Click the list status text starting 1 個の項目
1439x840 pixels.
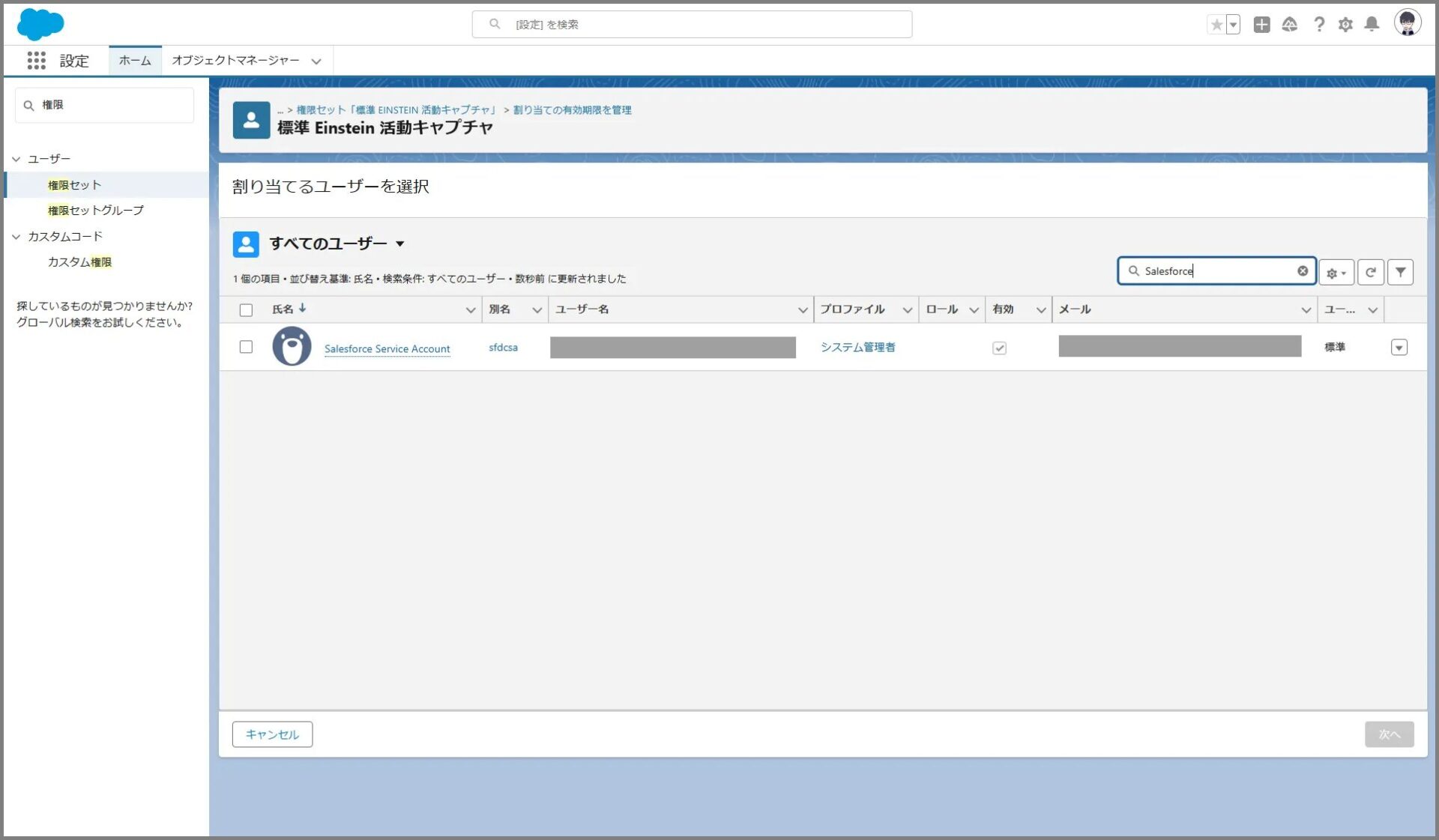[429, 279]
